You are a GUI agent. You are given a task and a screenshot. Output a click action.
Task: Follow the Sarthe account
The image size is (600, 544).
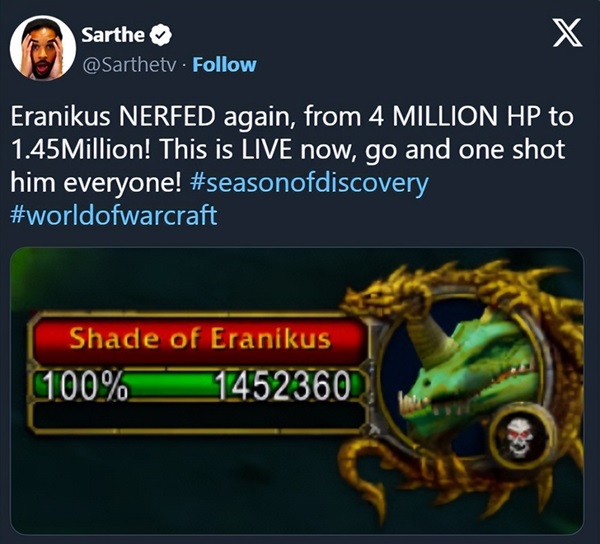tap(224, 65)
